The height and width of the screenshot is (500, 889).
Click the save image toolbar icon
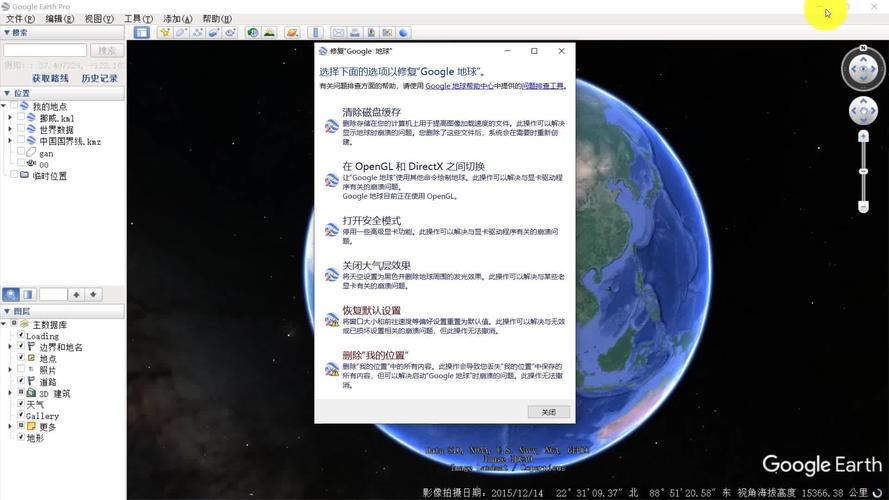pyautogui.click(x=371, y=32)
